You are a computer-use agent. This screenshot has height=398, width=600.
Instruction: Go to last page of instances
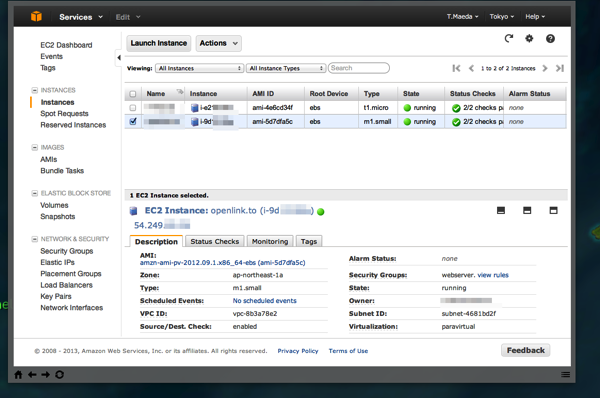(560, 68)
